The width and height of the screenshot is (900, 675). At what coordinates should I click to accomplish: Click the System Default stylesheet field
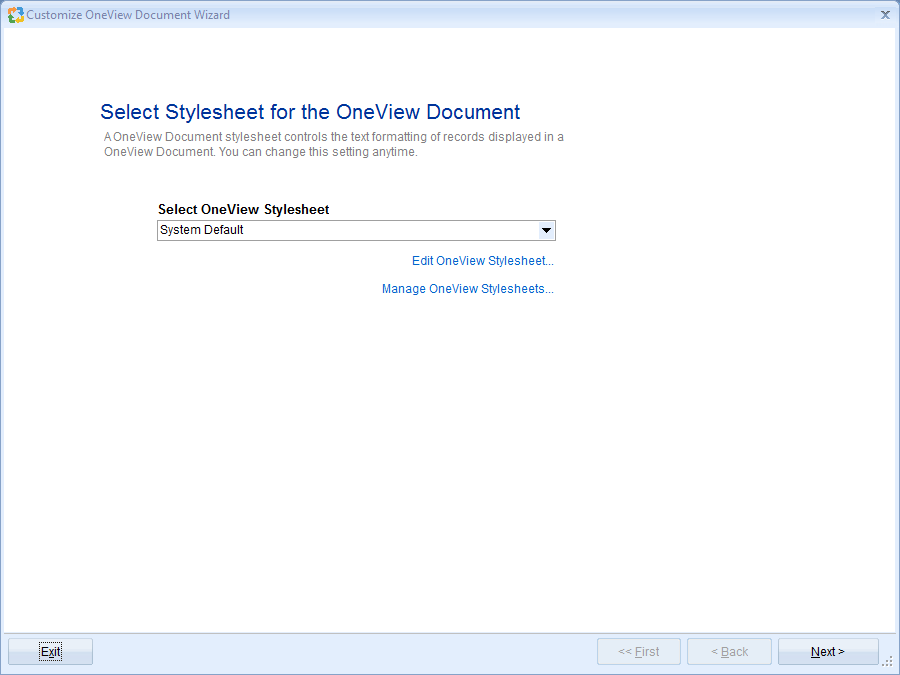(356, 231)
